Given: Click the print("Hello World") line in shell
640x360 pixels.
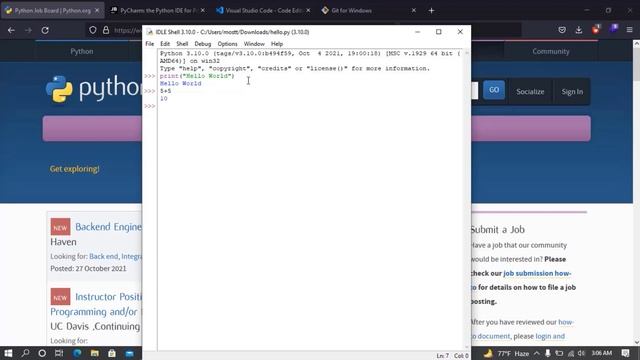Looking at the screenshot, I should pyautogui.click(x=197, y=76).
